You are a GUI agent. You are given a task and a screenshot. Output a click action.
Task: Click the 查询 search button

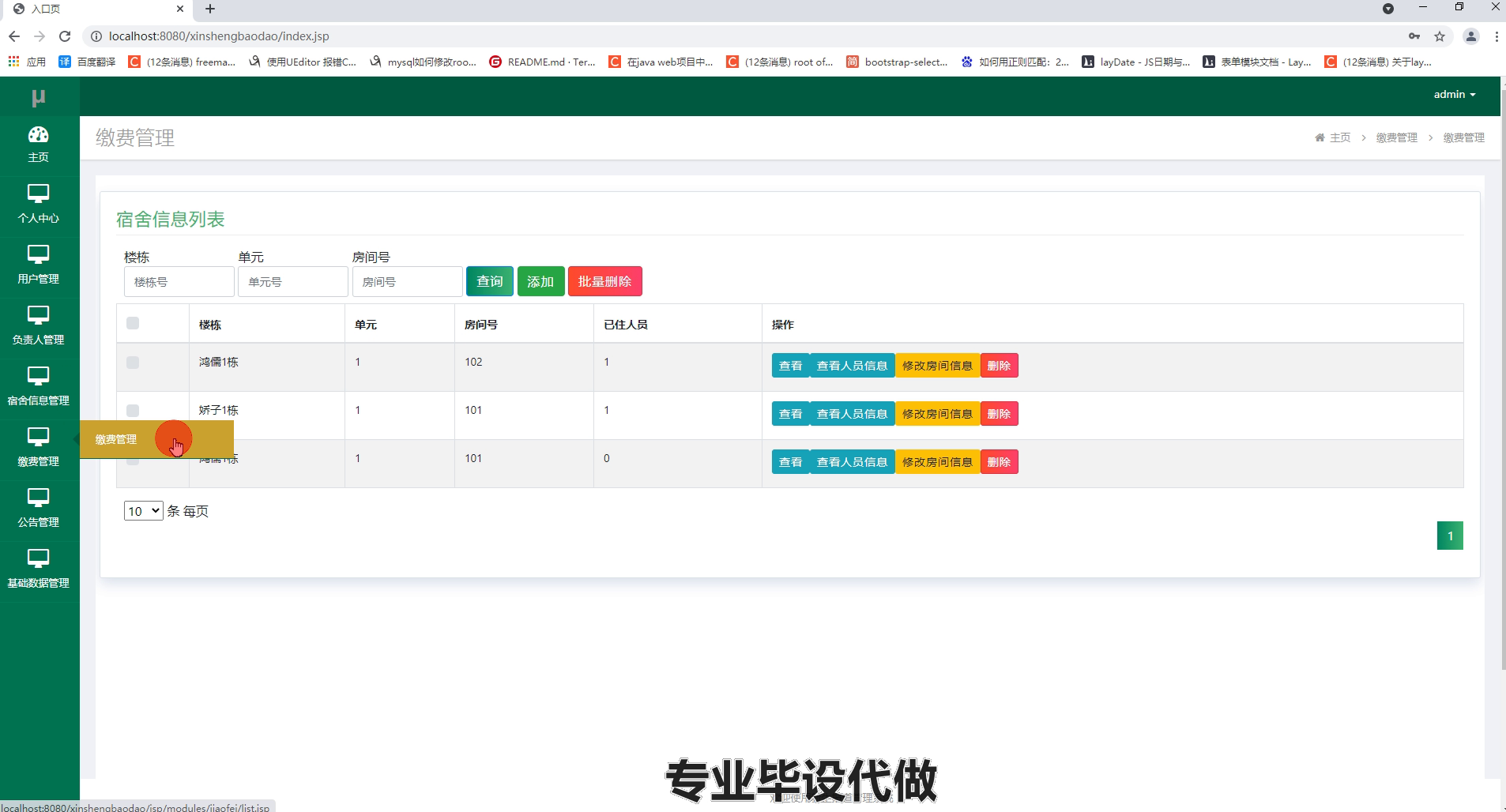click(x=490, y=281)
